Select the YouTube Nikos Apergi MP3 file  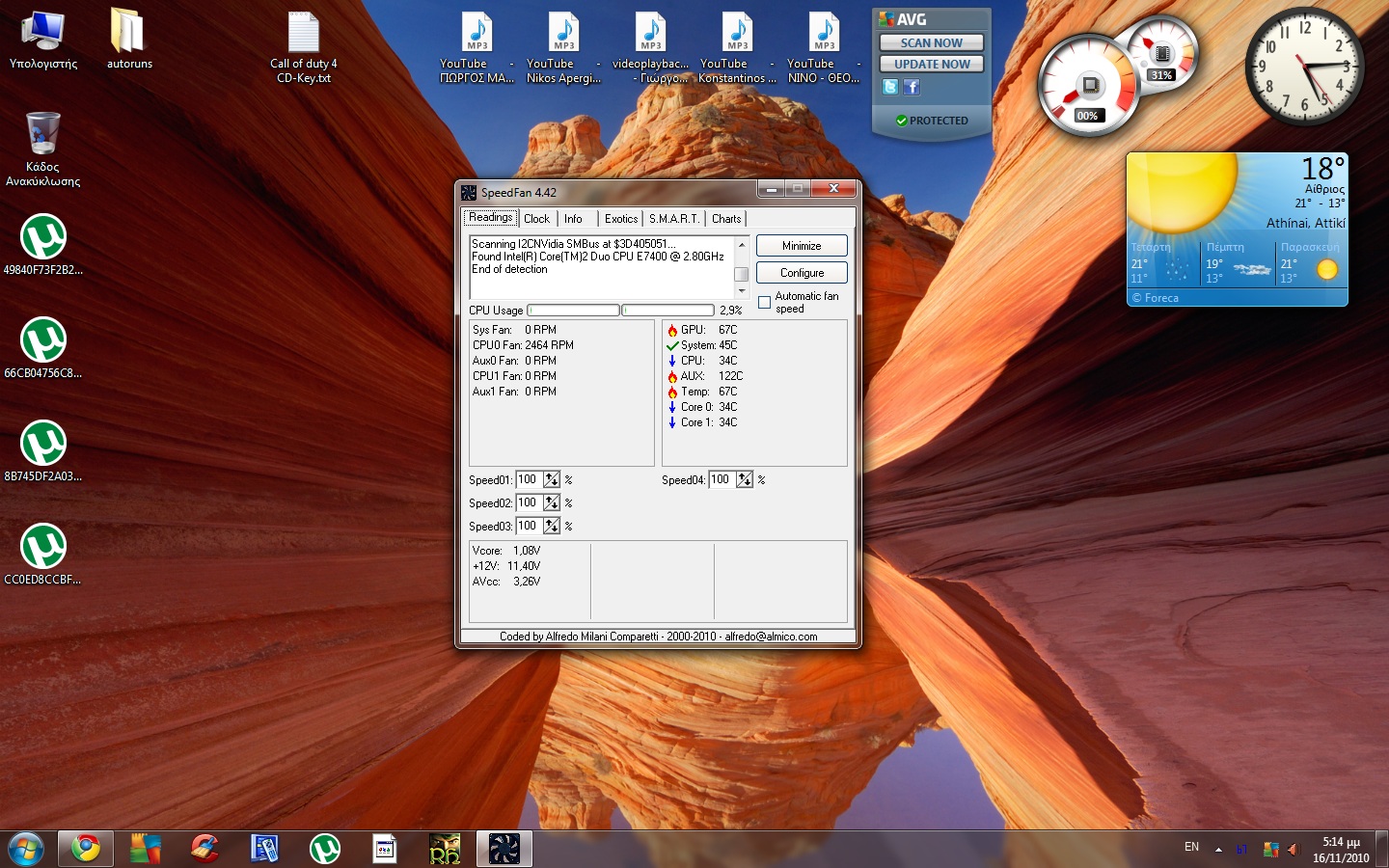[x=563, y=48]
